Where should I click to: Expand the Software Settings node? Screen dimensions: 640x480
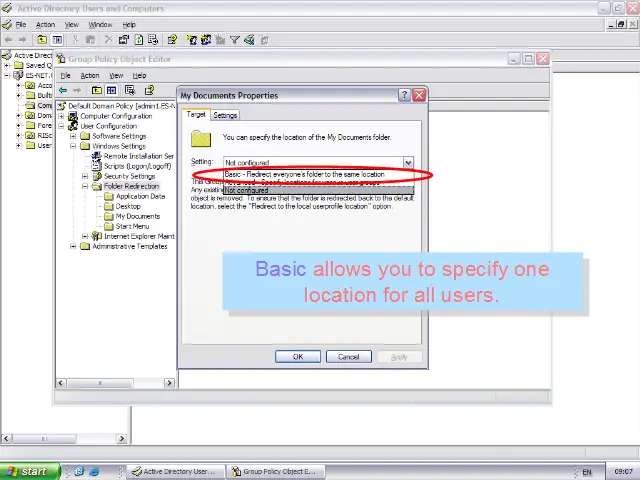coord(73,136)
